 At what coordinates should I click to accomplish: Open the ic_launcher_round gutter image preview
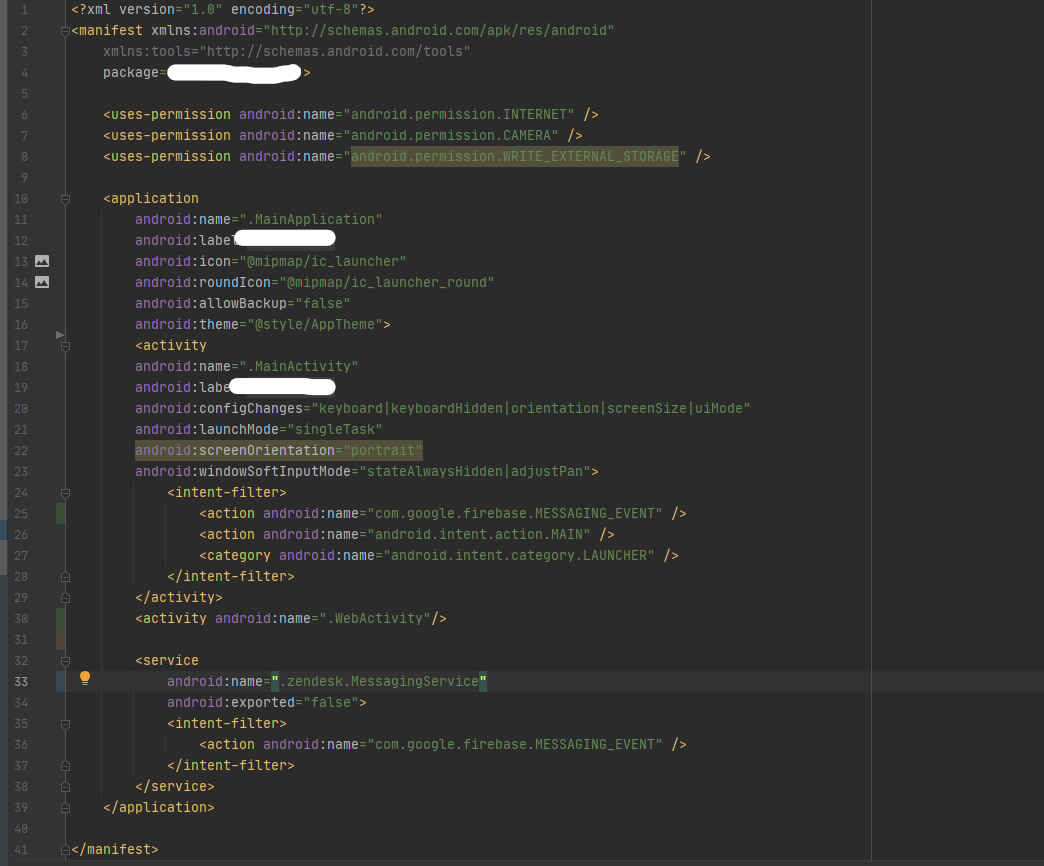42,282
